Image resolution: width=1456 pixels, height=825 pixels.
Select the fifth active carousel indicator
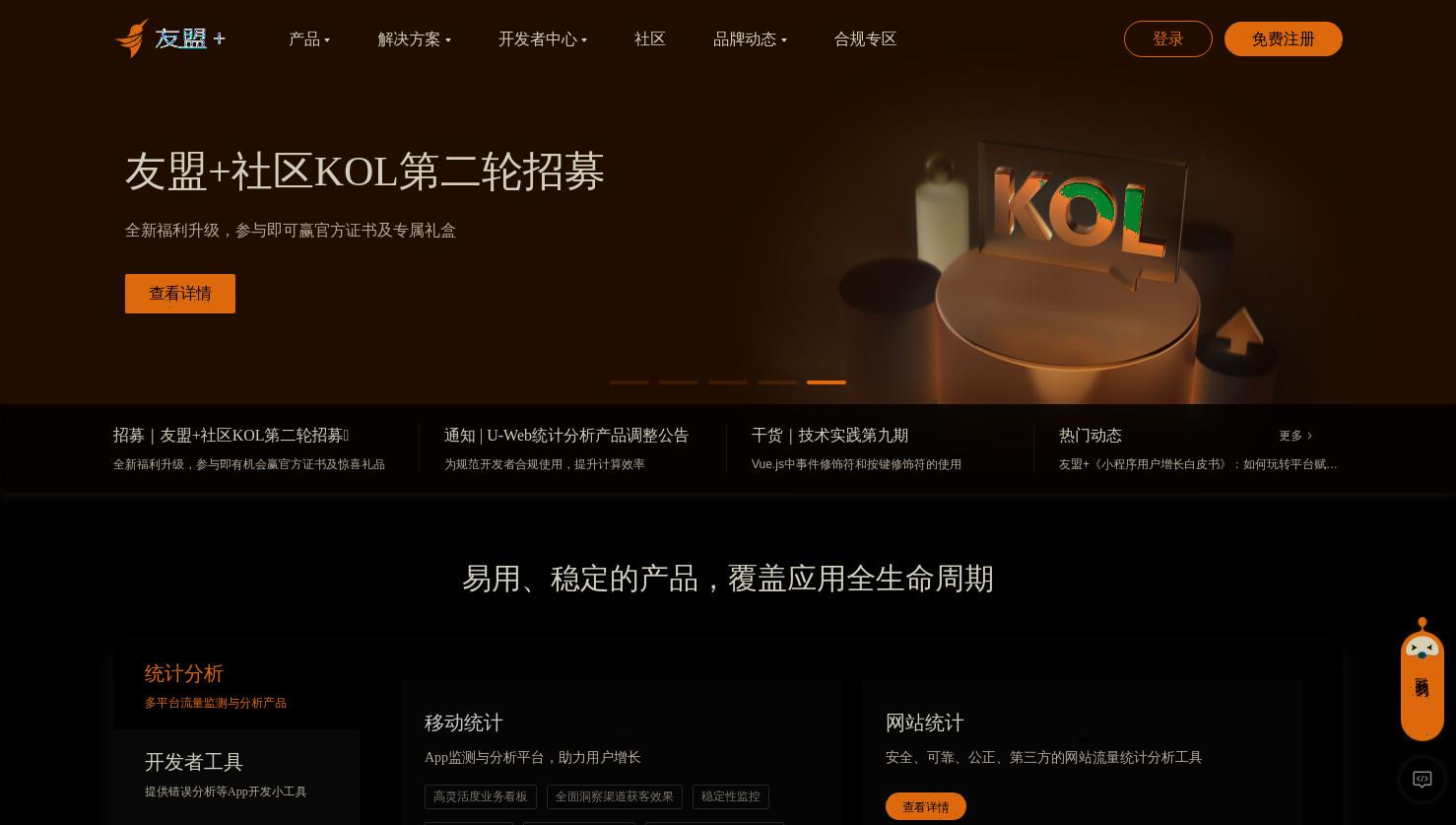(x=827, y=382)
